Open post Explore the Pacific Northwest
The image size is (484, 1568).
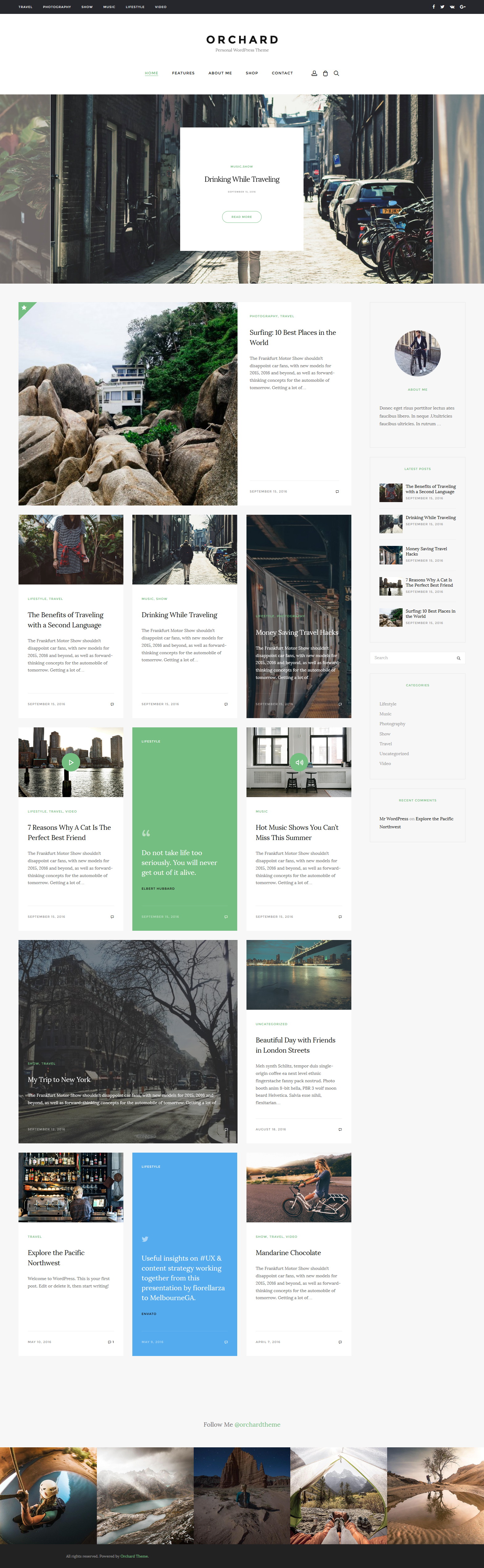point(56,1258)
